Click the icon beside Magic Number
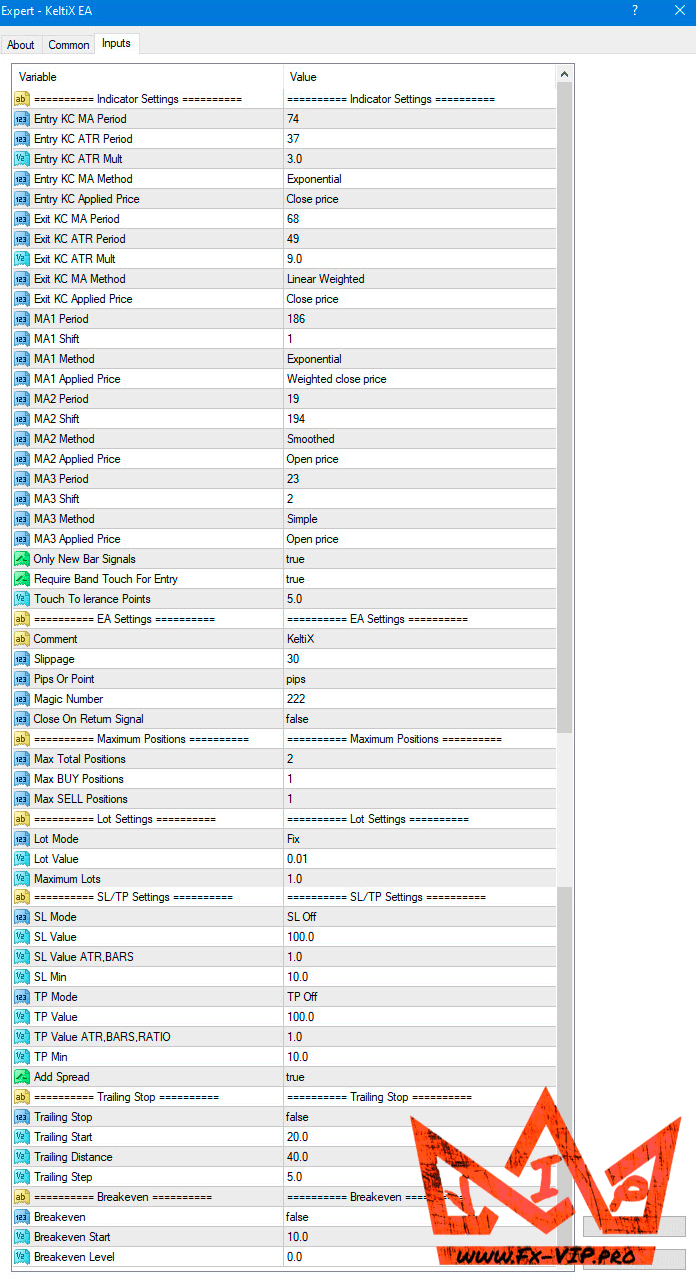Image resolution: width=696 pixels, height=1279 pixels. (21, 699)
